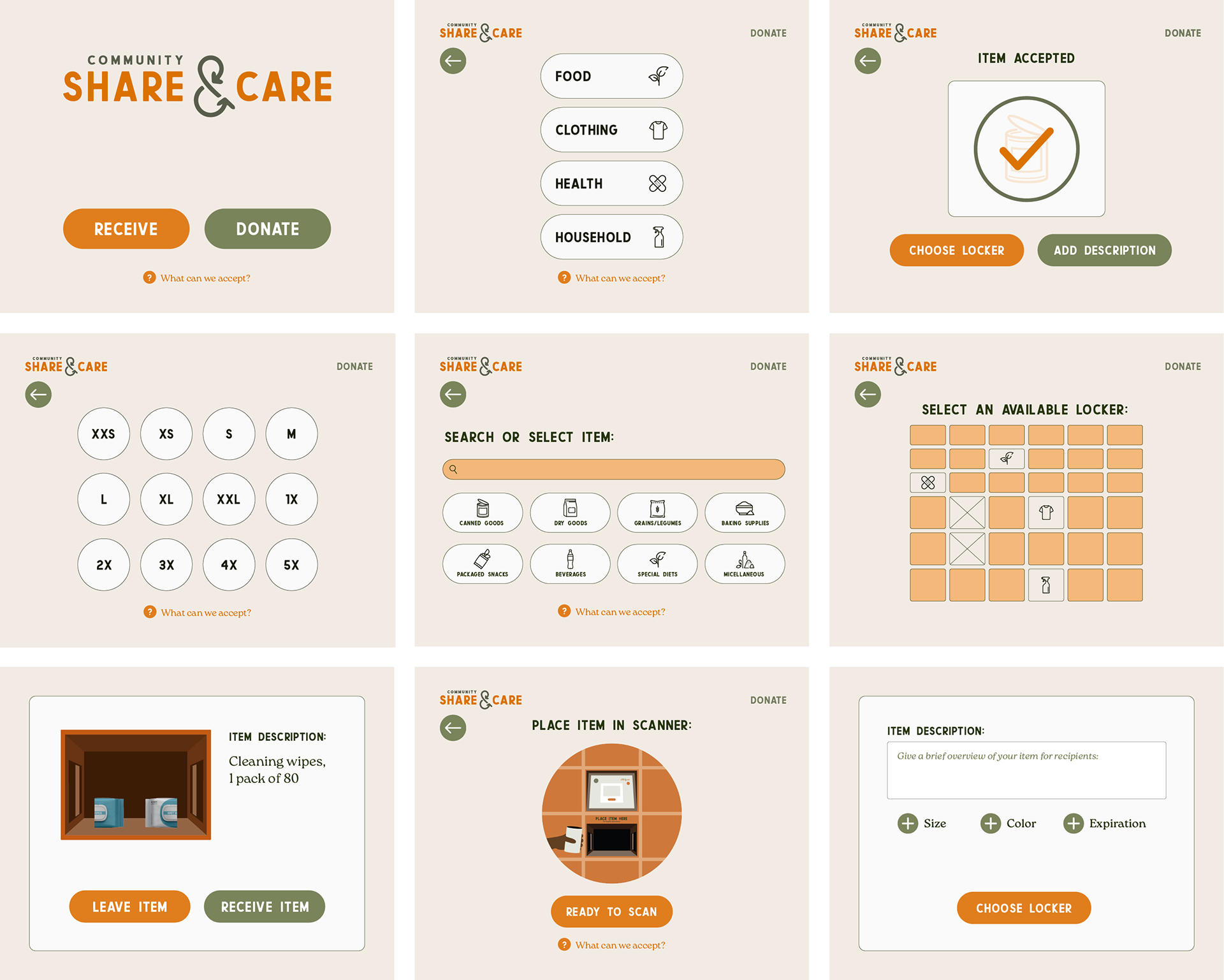
Task: Select the Canned Goods category
Action: [483, 513]
